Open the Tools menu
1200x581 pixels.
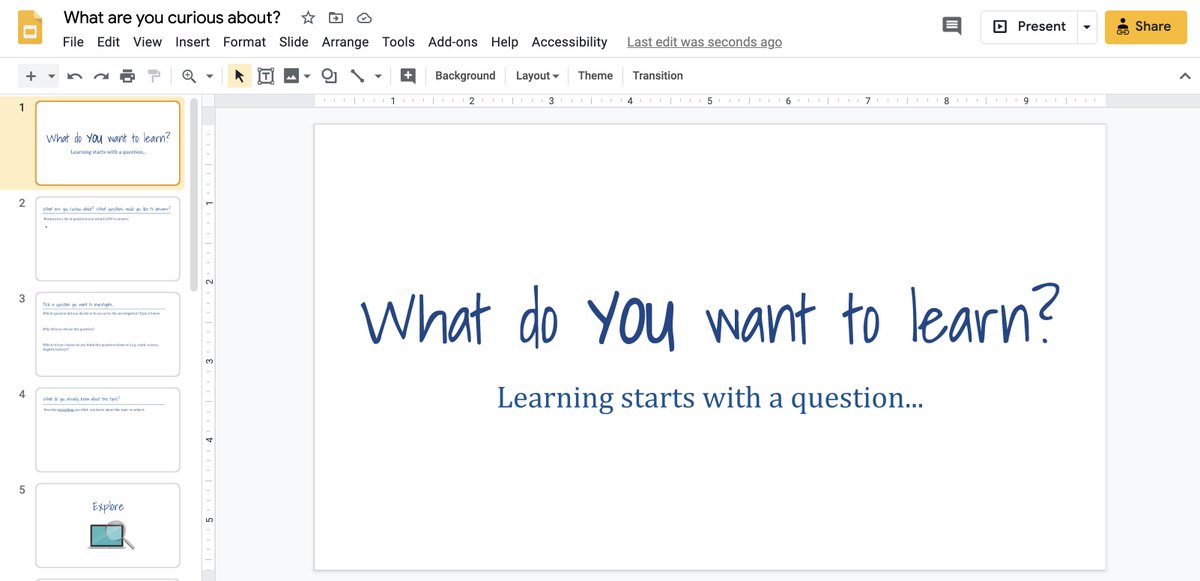[x=398, y=42]
